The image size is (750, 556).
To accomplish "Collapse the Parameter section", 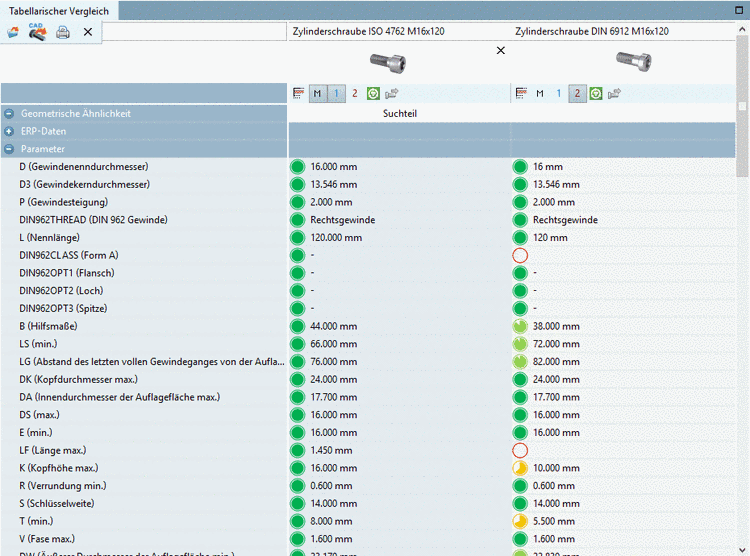I will [9, 149].
